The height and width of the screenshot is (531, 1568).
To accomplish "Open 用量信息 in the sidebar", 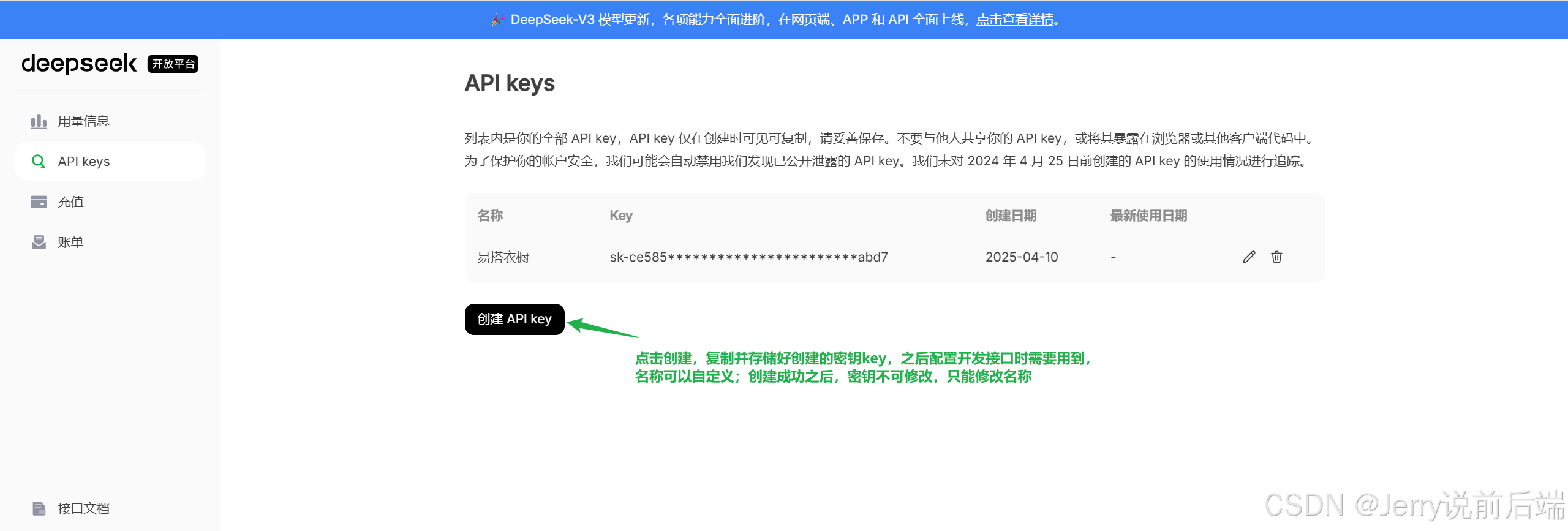I will (110, 121).
